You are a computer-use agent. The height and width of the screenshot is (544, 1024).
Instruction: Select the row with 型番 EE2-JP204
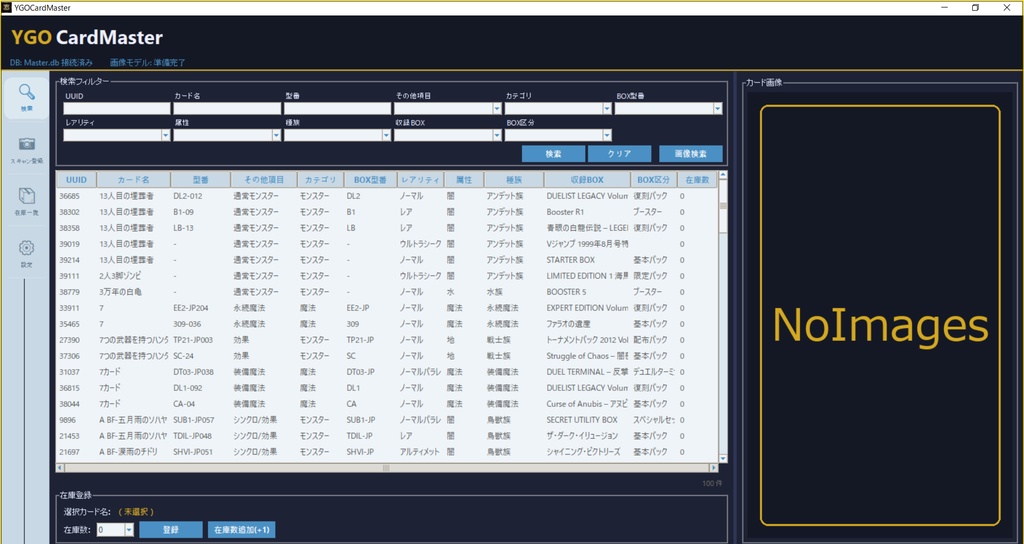(387, 308)
